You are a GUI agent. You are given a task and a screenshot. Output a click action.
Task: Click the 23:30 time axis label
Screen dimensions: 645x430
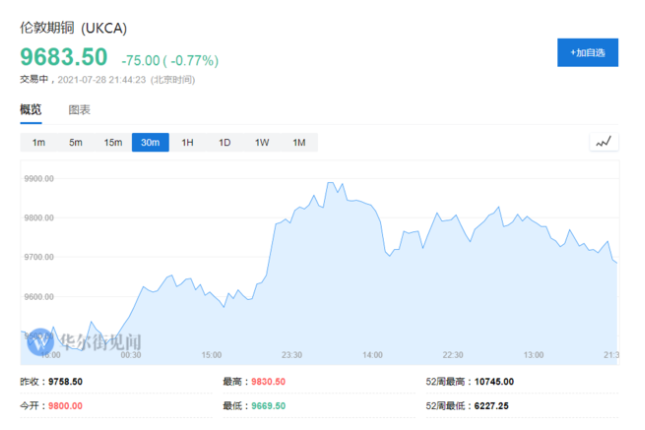(292, 354)
